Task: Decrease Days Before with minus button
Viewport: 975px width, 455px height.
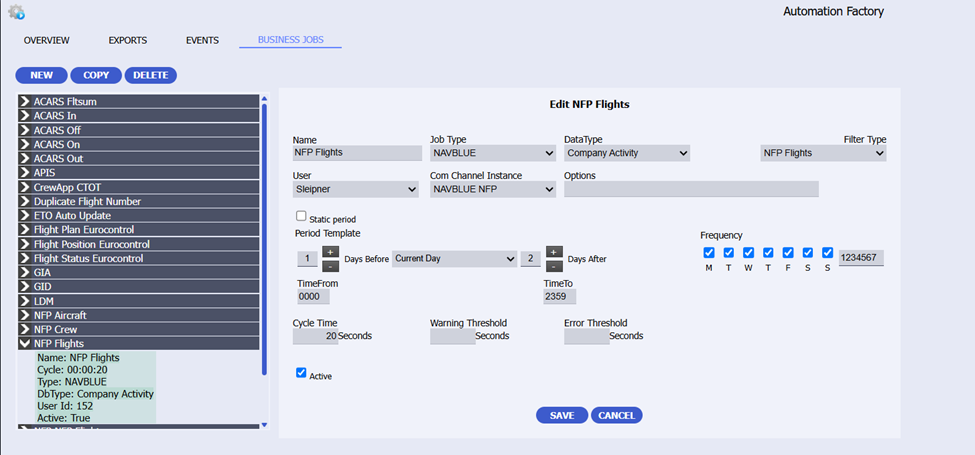Action: tap(330, 266)
